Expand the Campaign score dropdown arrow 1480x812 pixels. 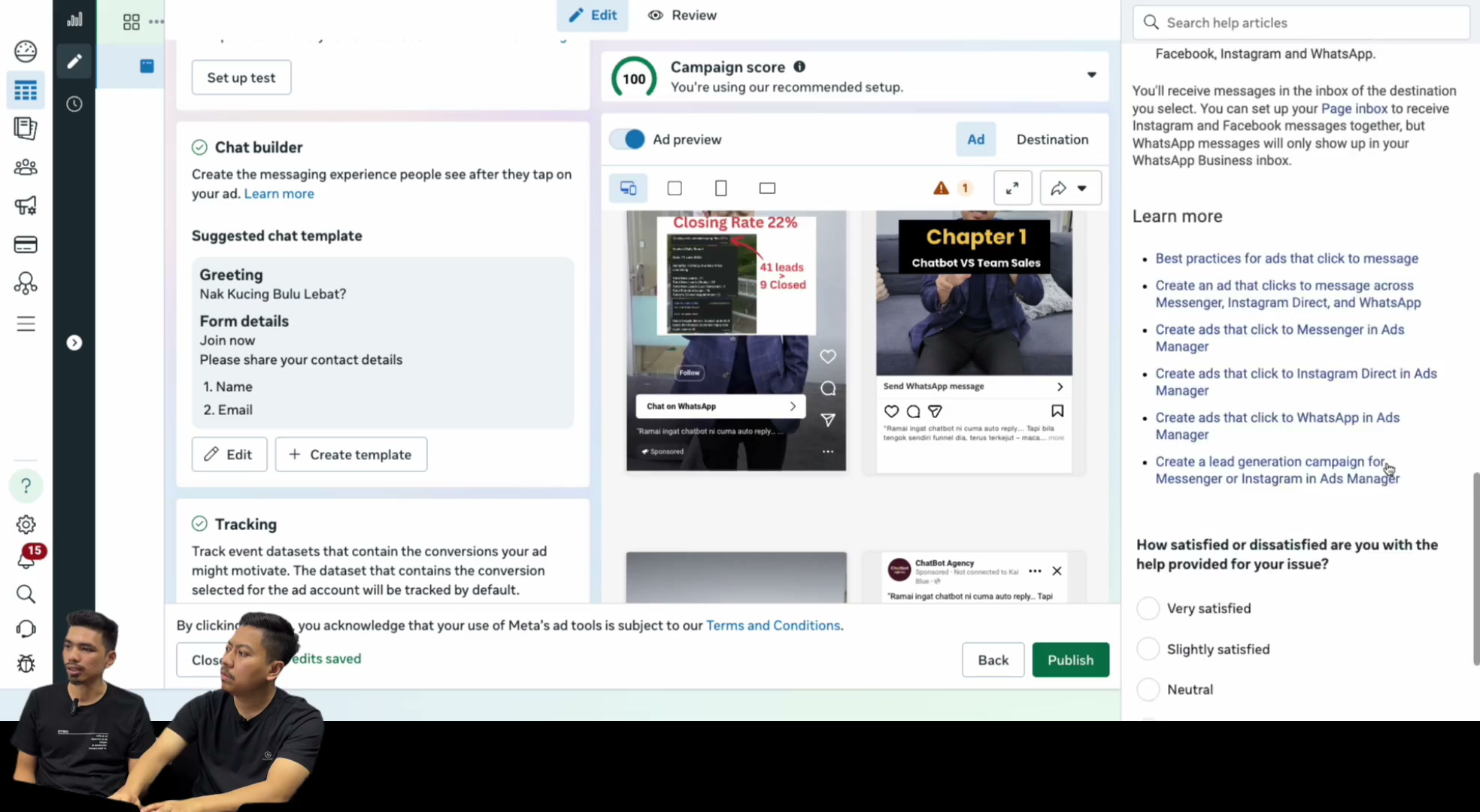tap(1091, 74)
